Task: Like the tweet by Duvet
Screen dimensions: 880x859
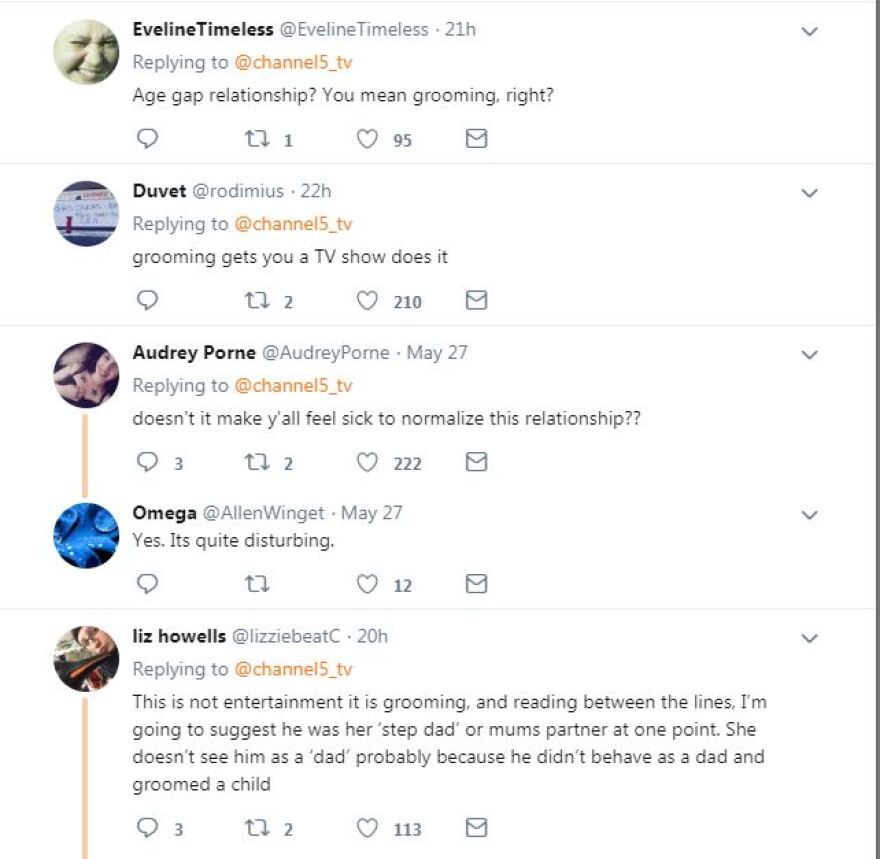Action: click(x=368, y=301)
